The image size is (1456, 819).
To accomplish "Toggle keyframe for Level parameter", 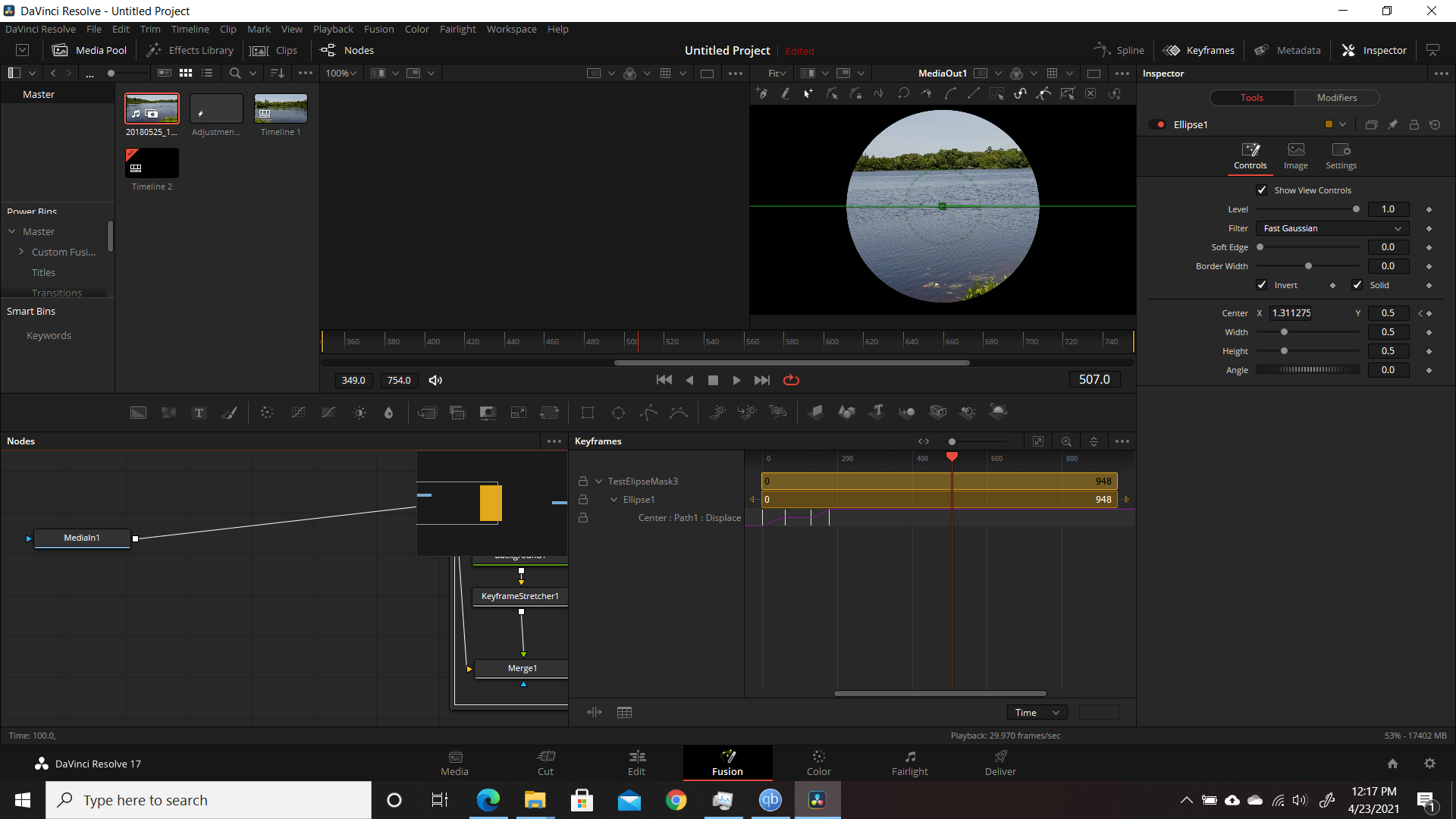I will point(1429,209).
